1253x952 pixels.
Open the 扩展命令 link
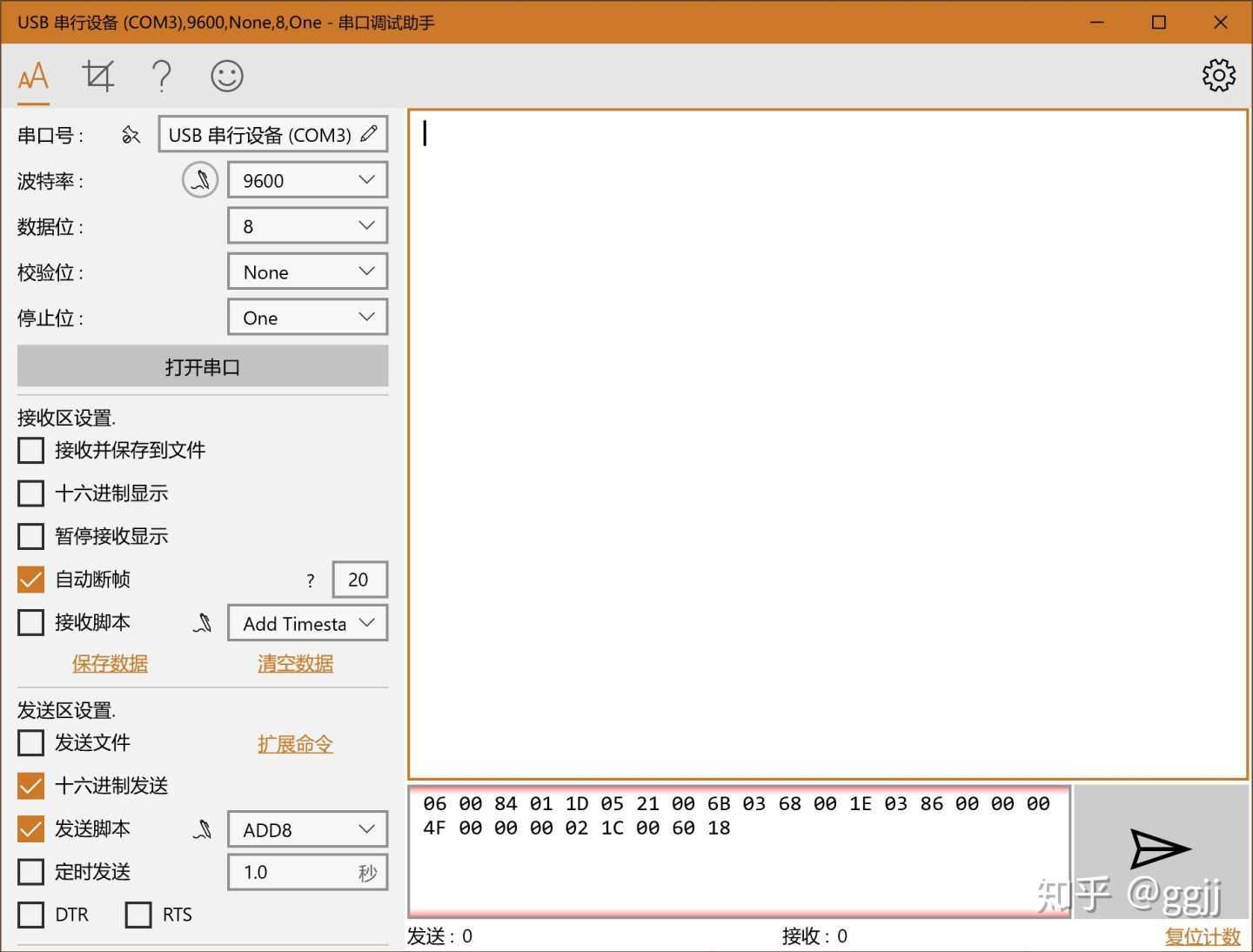(295, 744)
